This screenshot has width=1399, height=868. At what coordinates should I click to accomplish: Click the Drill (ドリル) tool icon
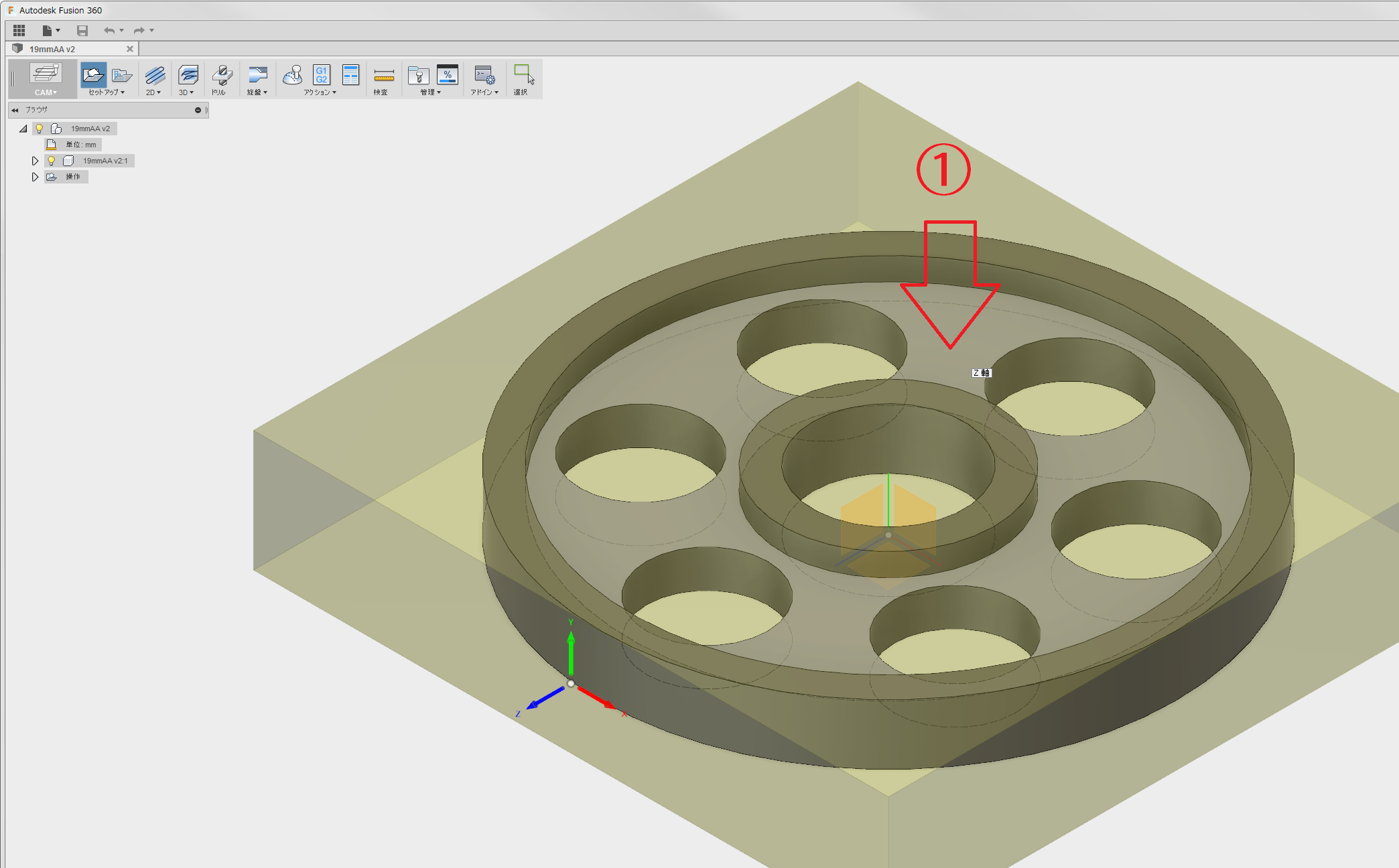[222, 75]
